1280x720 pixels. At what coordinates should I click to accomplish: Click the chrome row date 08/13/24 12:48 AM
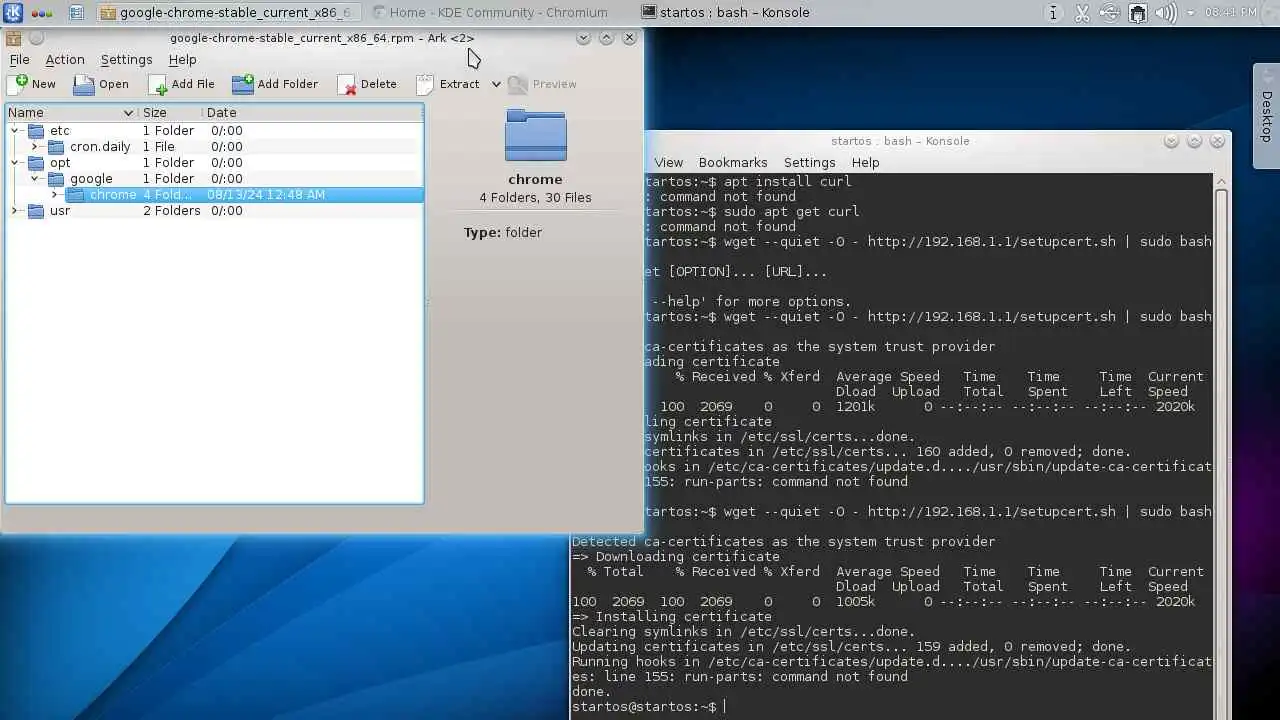[266, 195]
